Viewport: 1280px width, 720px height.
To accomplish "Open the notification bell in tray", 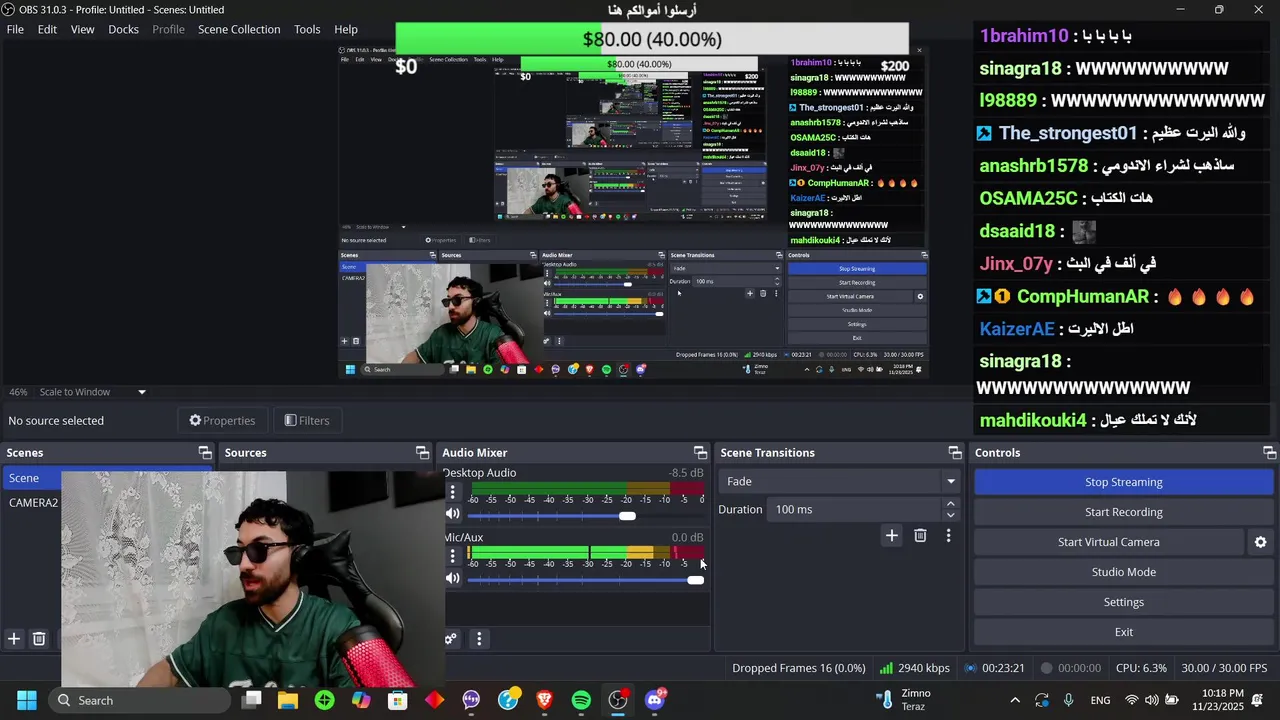I will (1259, 700).
